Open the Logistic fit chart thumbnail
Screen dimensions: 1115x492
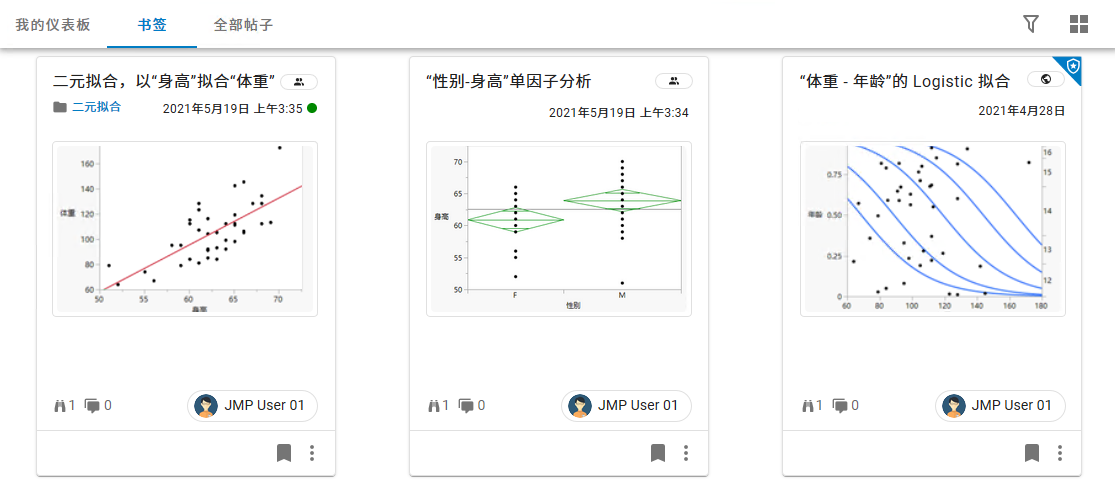[932, 229]
